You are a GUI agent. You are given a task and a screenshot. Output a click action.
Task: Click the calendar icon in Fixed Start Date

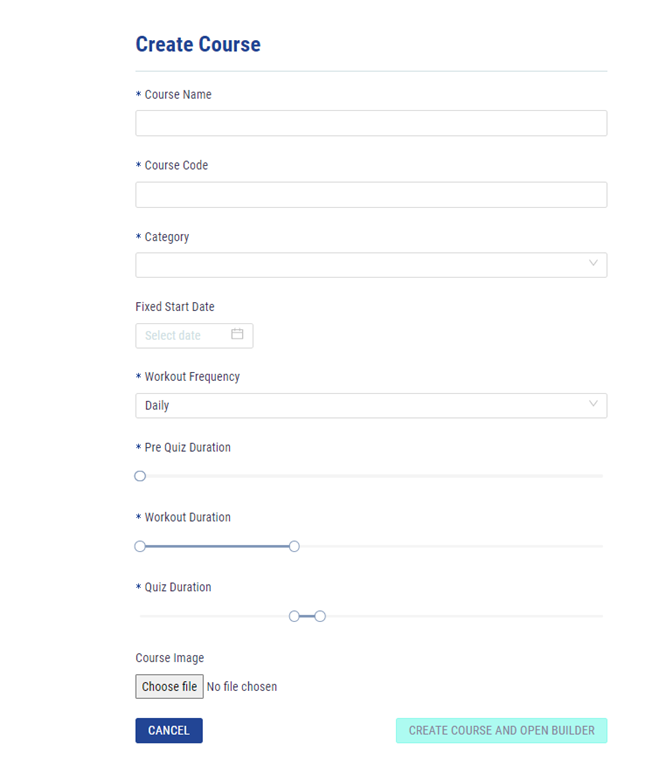pyautogui.click(x=237, y=334)
